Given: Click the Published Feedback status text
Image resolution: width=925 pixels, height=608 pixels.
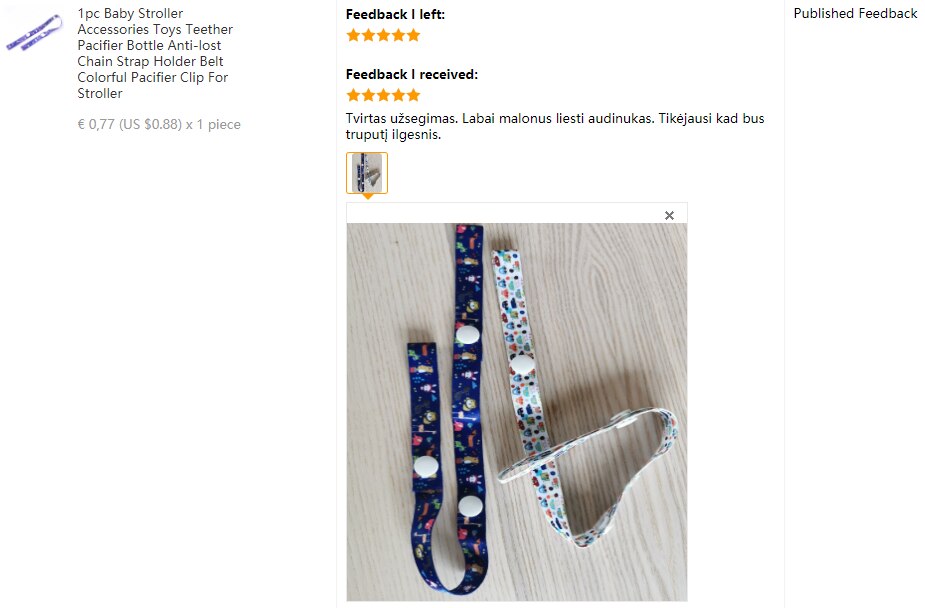Looking at the screenshot, I should tap(855, 14).
